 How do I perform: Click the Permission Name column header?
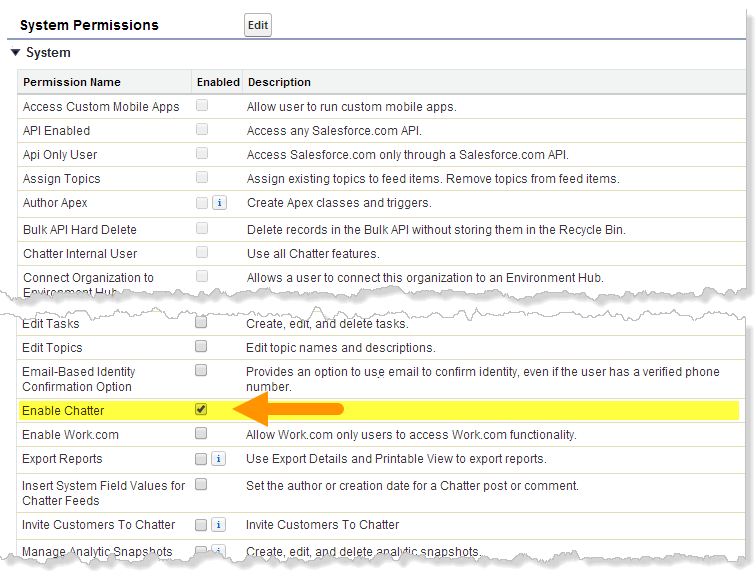72,82
